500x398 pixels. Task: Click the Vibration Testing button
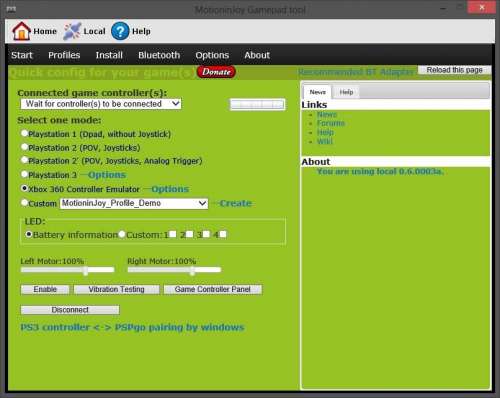tap(117, 289)
